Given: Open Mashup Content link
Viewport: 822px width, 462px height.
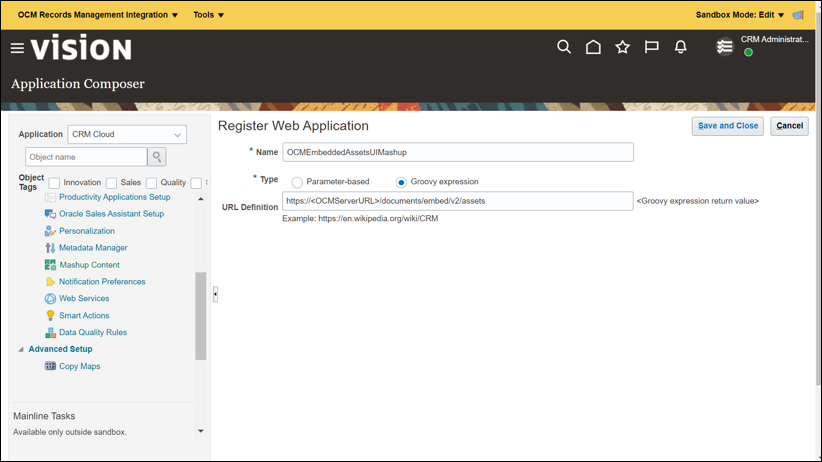Looking at the screenshot, I should pos(89,265).
